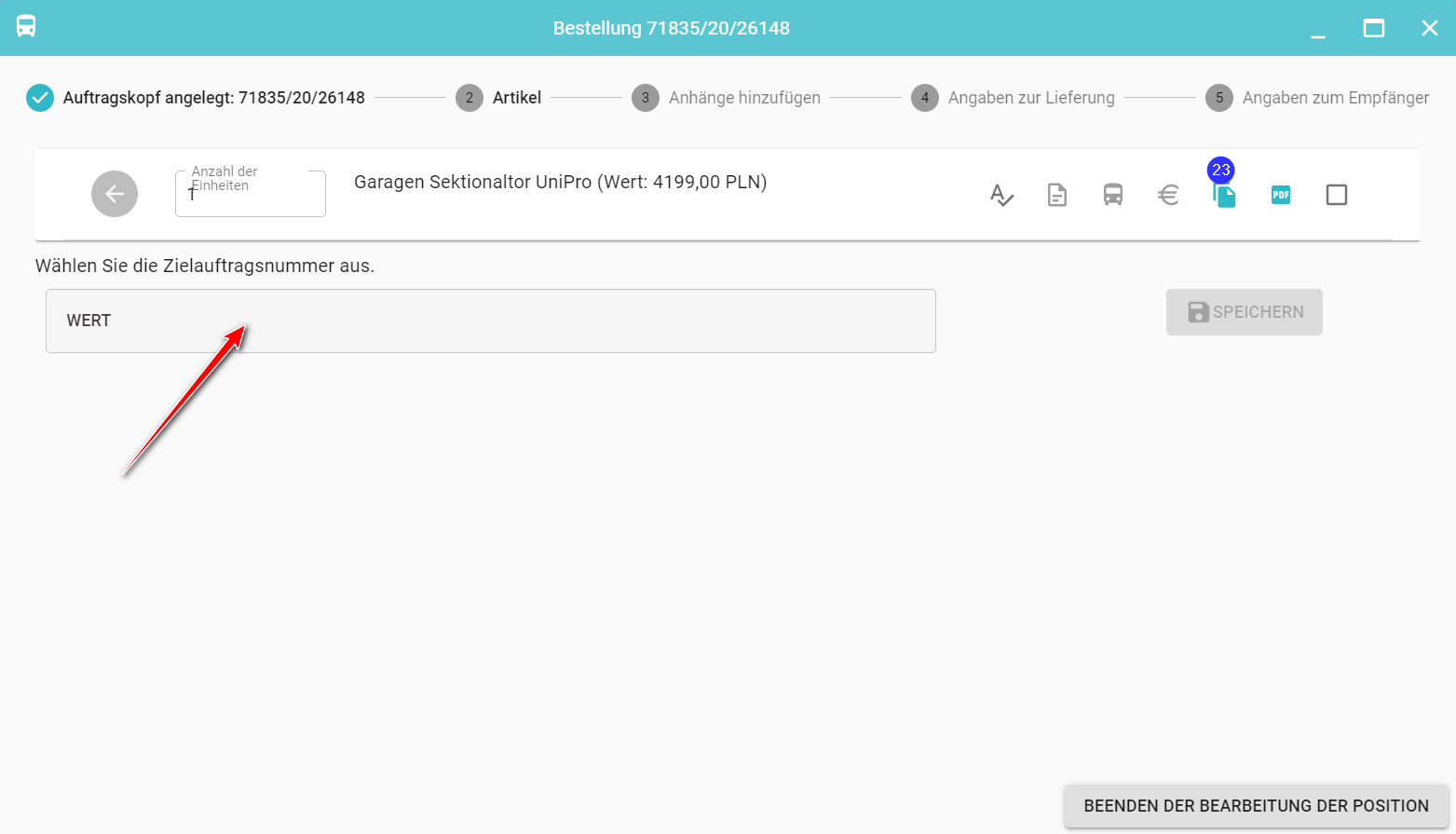Select step 5 Angaben zum Empfänger
Screen dimensions: 1456x834
[1317, 98]
